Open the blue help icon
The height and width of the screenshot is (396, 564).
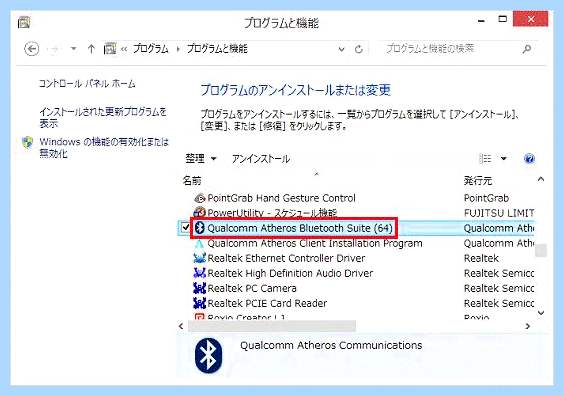[x=529, y=159]
